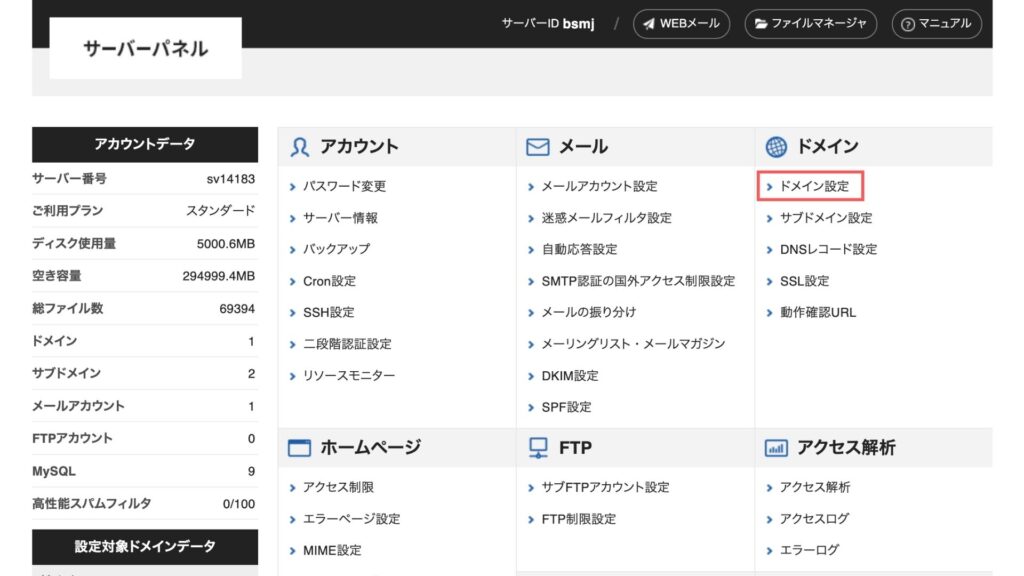Open エラーページ設定 link
Viewport: 1024px width, 576px height.
tap(351, 519)
